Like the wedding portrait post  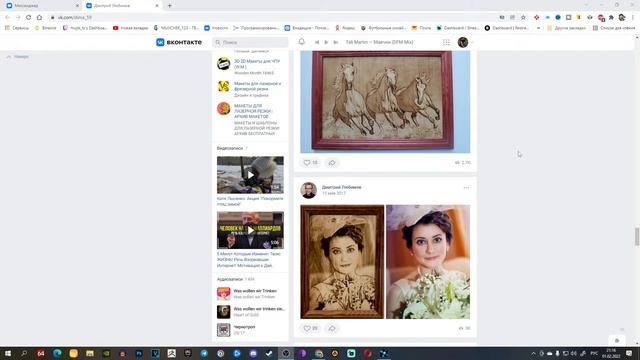[310, 328]
